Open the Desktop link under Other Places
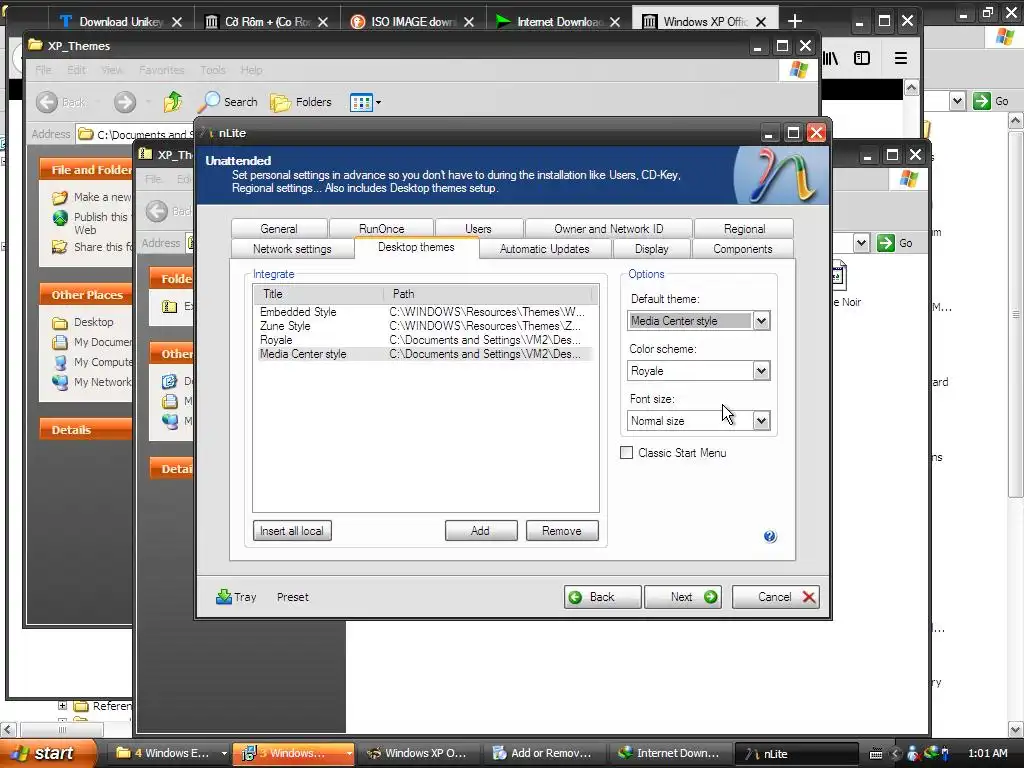The width and height of the screenshot is (1024, 768). pos(93,322)
